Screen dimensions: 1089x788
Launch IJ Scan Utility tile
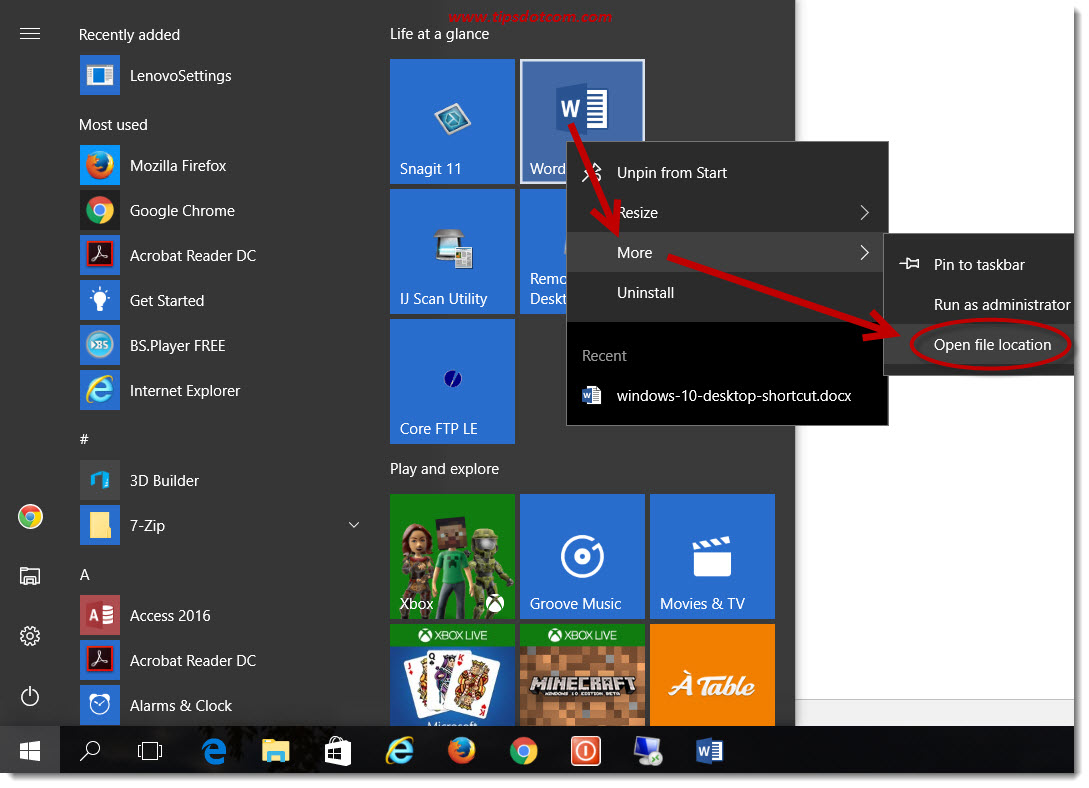point(452,251)
